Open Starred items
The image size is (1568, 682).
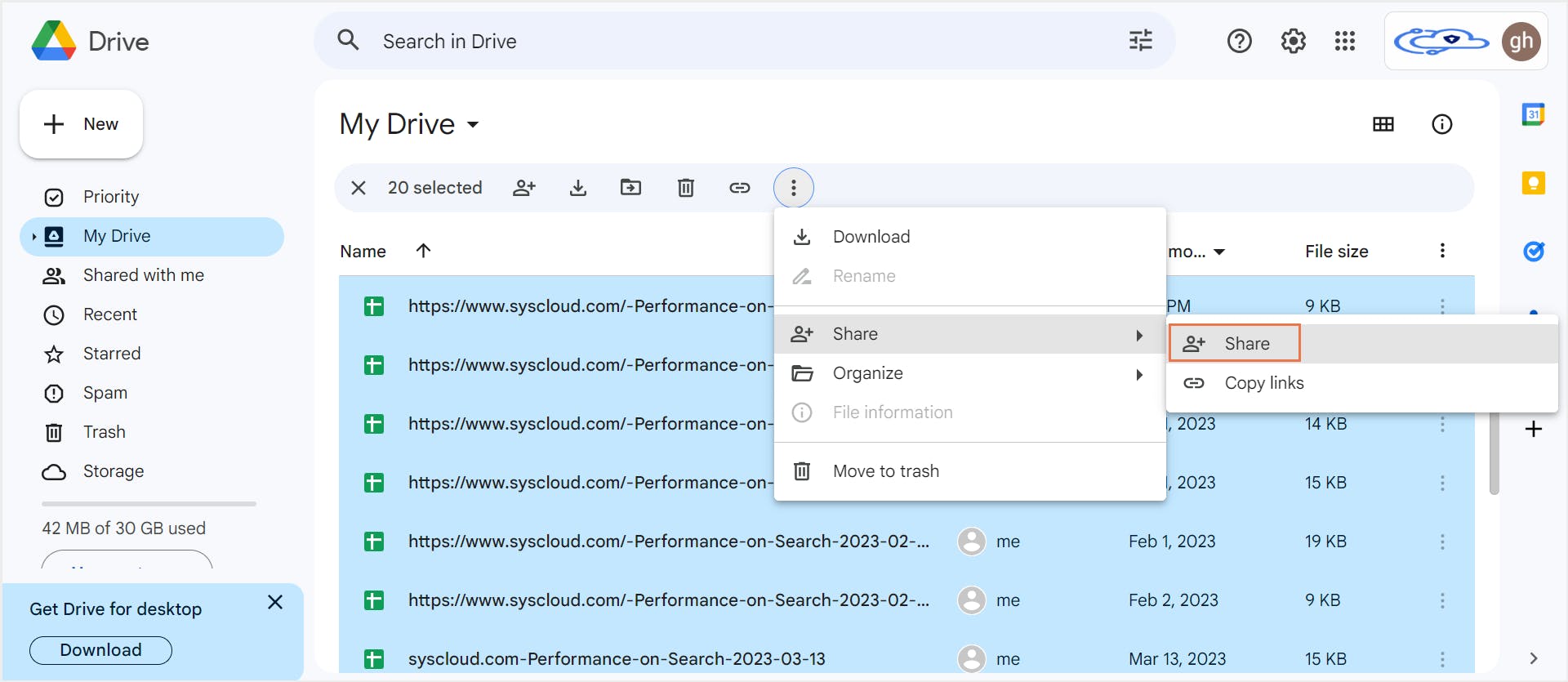coord(152,354)
